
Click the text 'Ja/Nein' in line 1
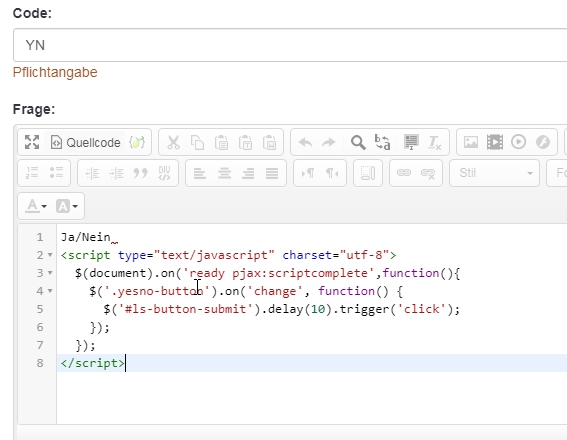tap(86, 237)
